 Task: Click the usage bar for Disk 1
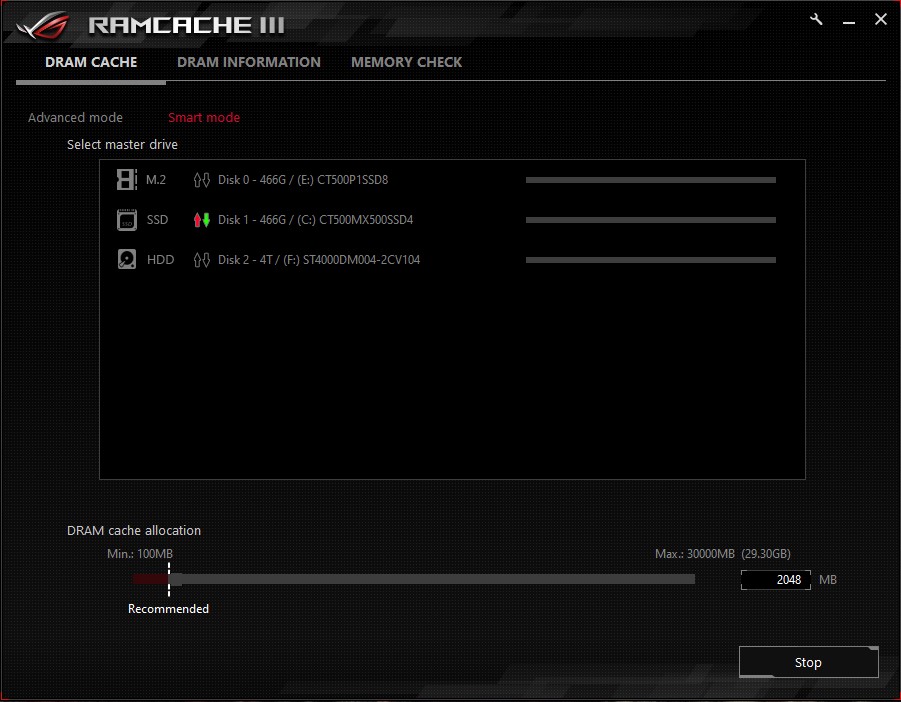point(650,220)
